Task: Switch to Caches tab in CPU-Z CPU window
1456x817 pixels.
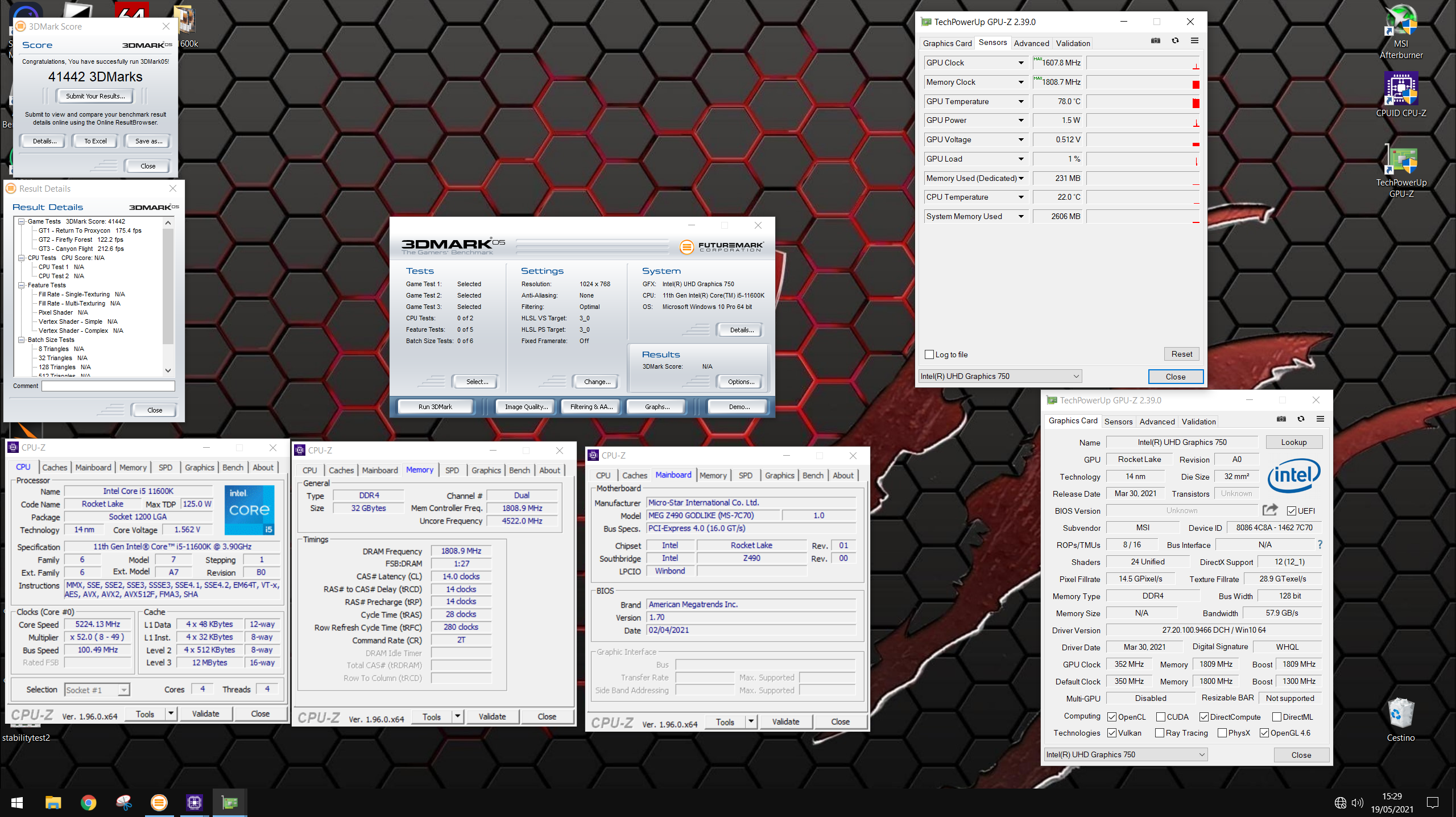Action: (x=55, y=467)
